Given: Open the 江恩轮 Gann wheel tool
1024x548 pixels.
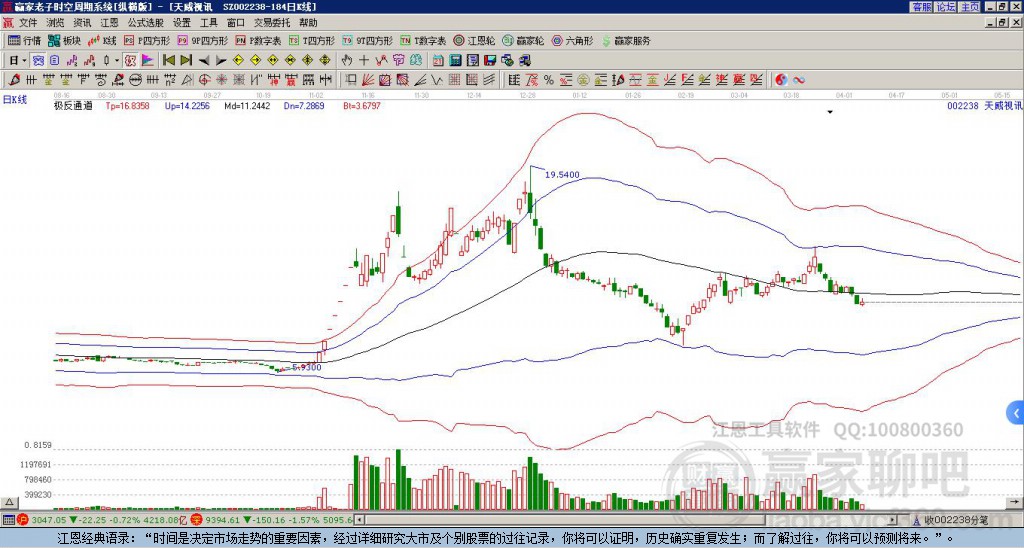Looking at the screenshot, I should click(x=474, y=40).
